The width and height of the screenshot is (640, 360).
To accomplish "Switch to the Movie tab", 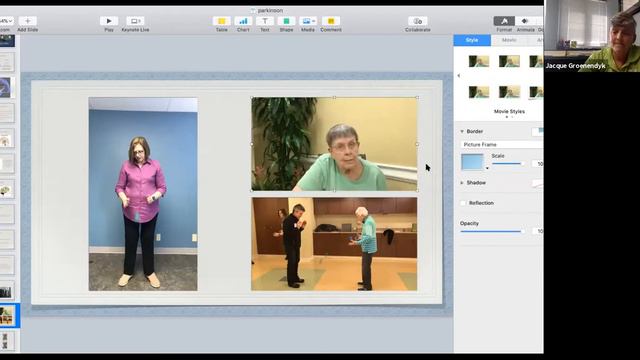I will (509, 40).
